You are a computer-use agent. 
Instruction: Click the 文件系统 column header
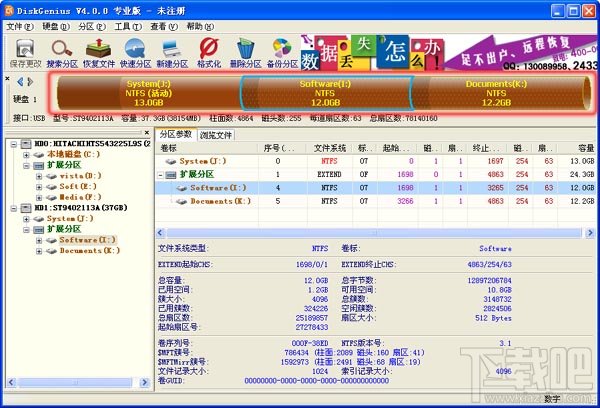point(330,148)
